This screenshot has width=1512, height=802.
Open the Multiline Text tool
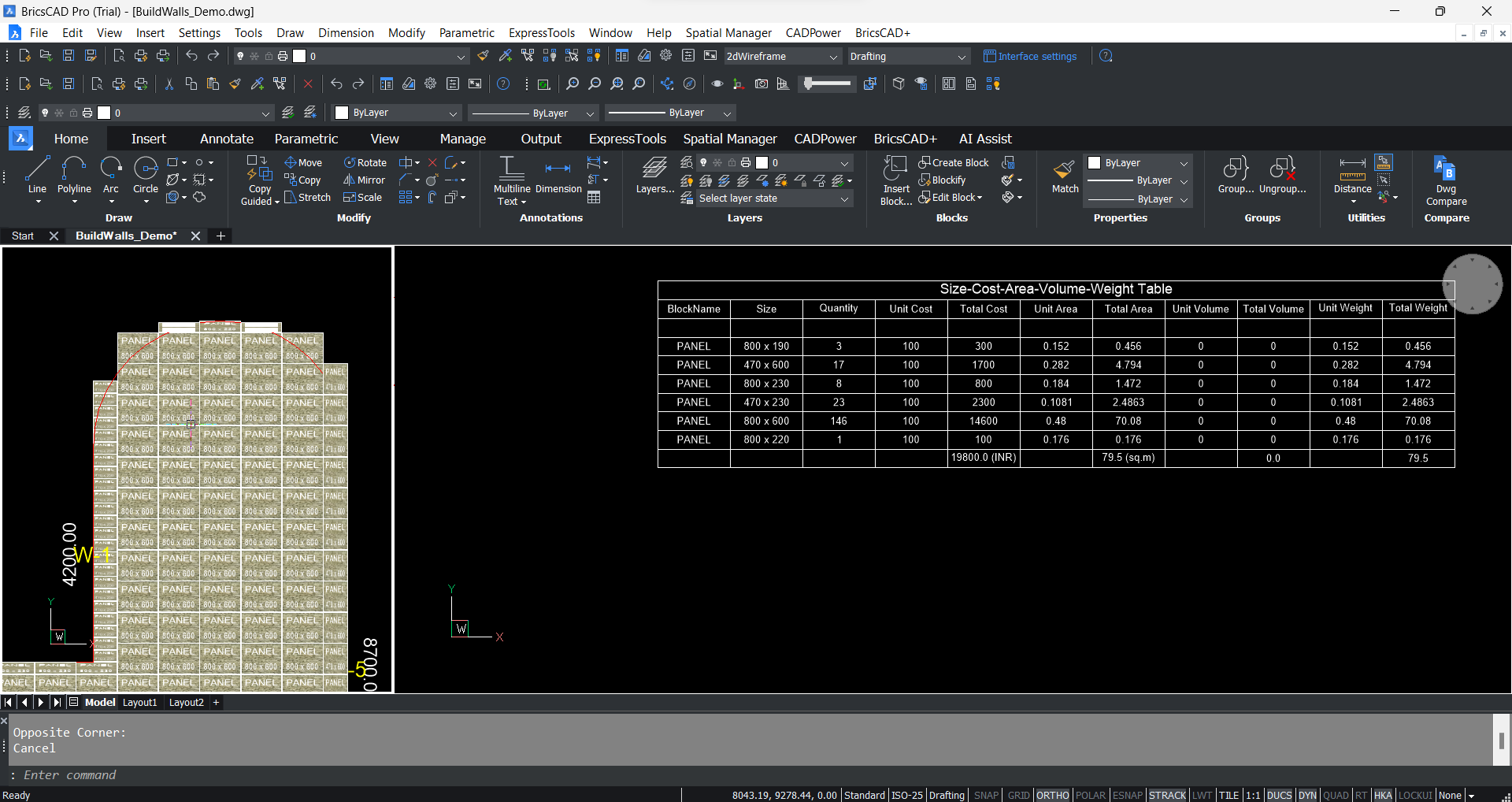click(511, 178)
